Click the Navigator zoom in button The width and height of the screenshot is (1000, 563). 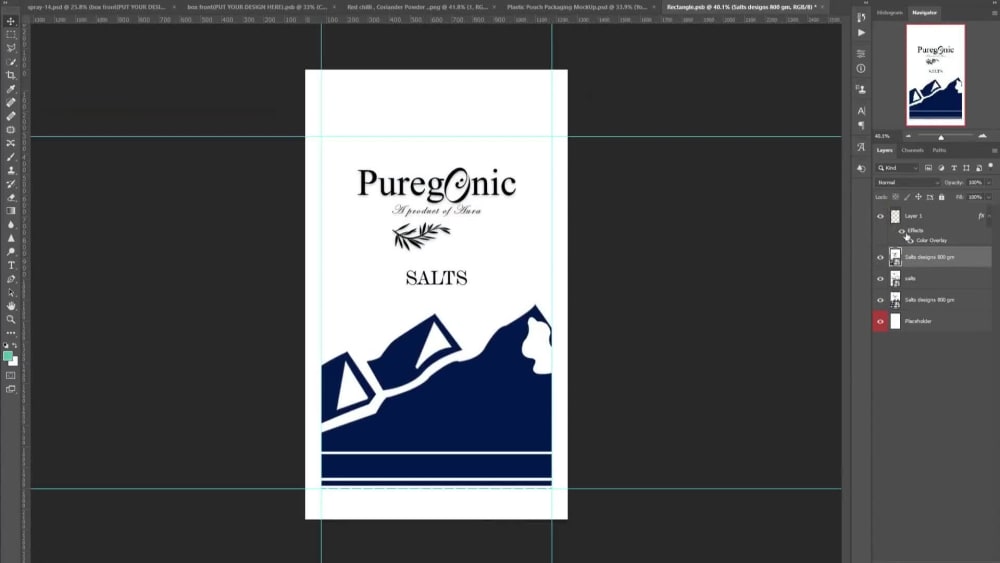click(982, 136)
